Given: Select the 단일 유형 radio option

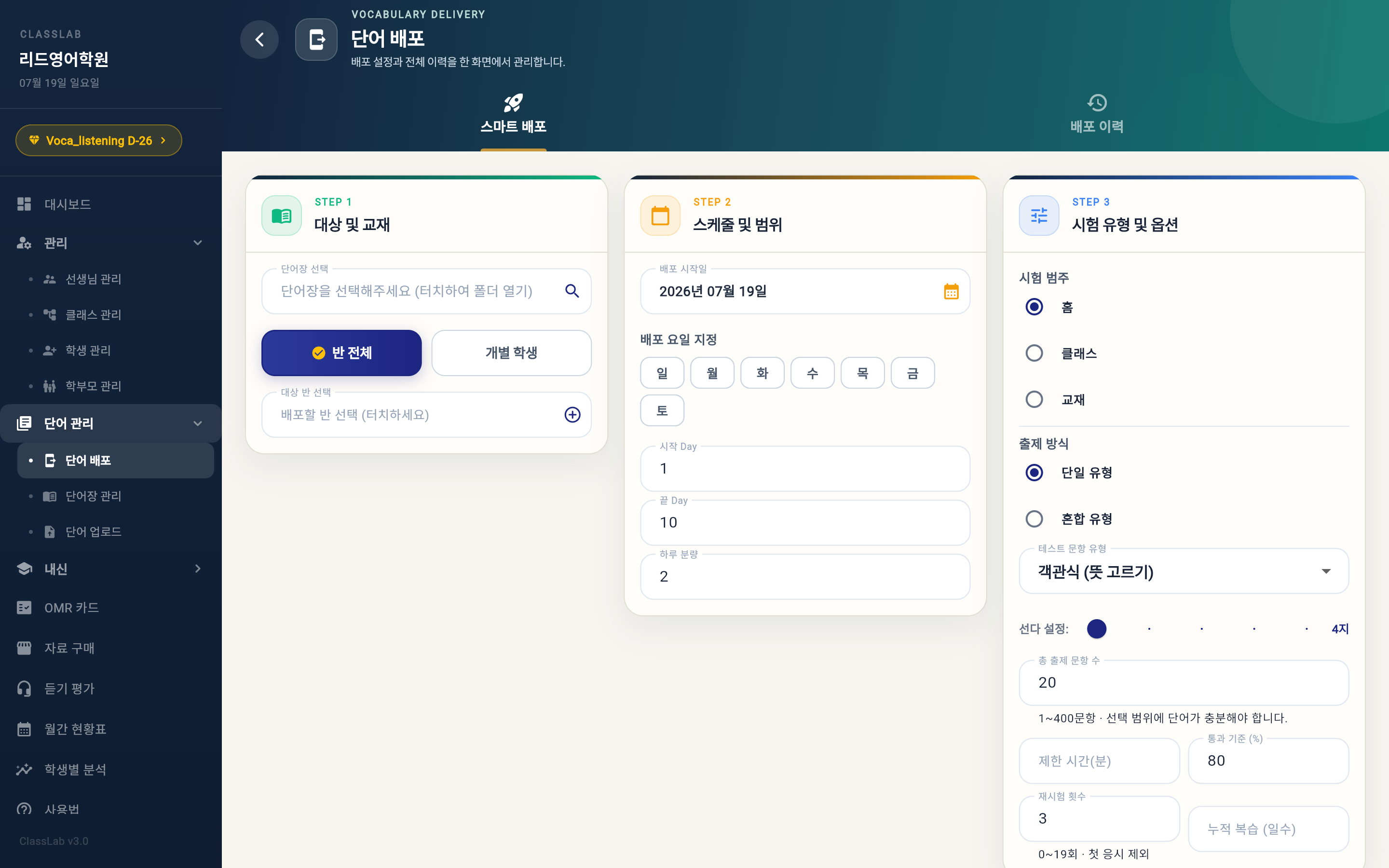Looking at the screenshot, I should (x=1035, y=473).
